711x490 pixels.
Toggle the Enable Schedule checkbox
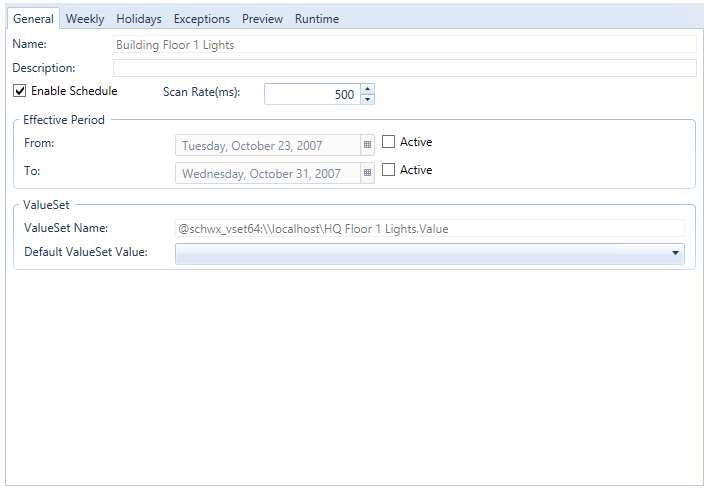tap(19, 91)
